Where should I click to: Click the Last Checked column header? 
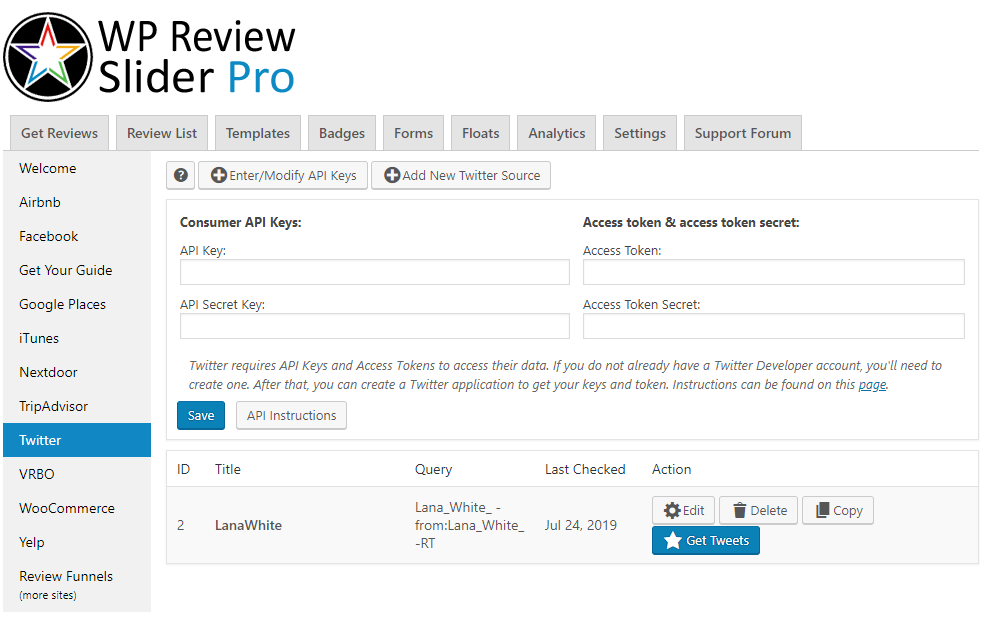585,470
